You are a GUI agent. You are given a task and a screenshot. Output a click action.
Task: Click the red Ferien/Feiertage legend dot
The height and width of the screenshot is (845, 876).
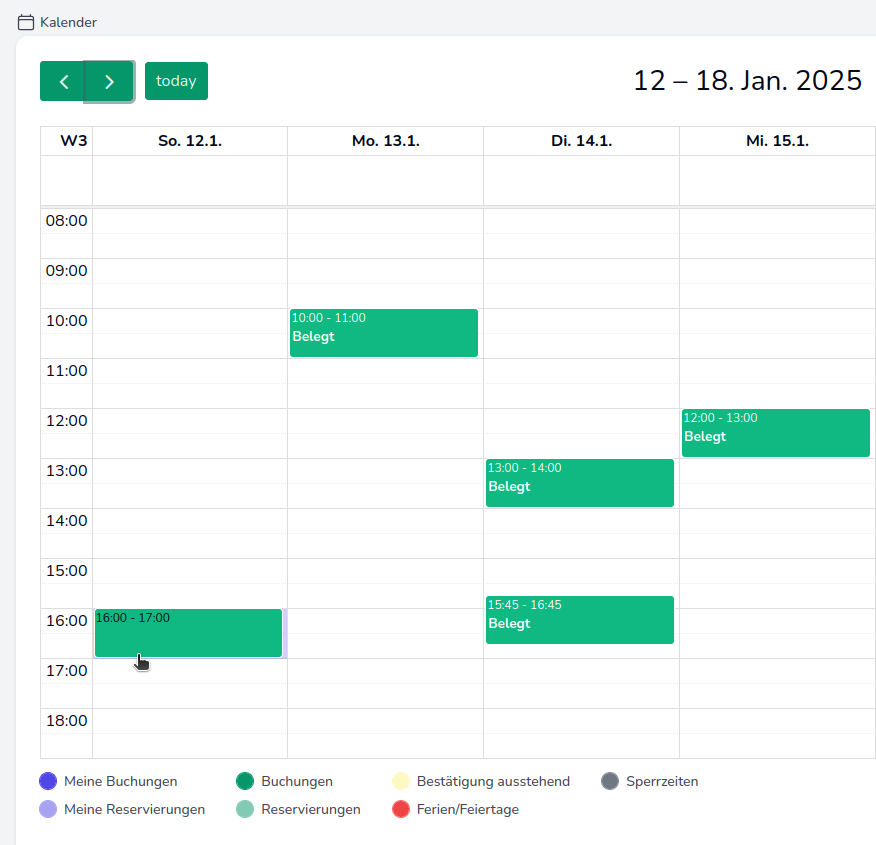(x=403, y=810)
